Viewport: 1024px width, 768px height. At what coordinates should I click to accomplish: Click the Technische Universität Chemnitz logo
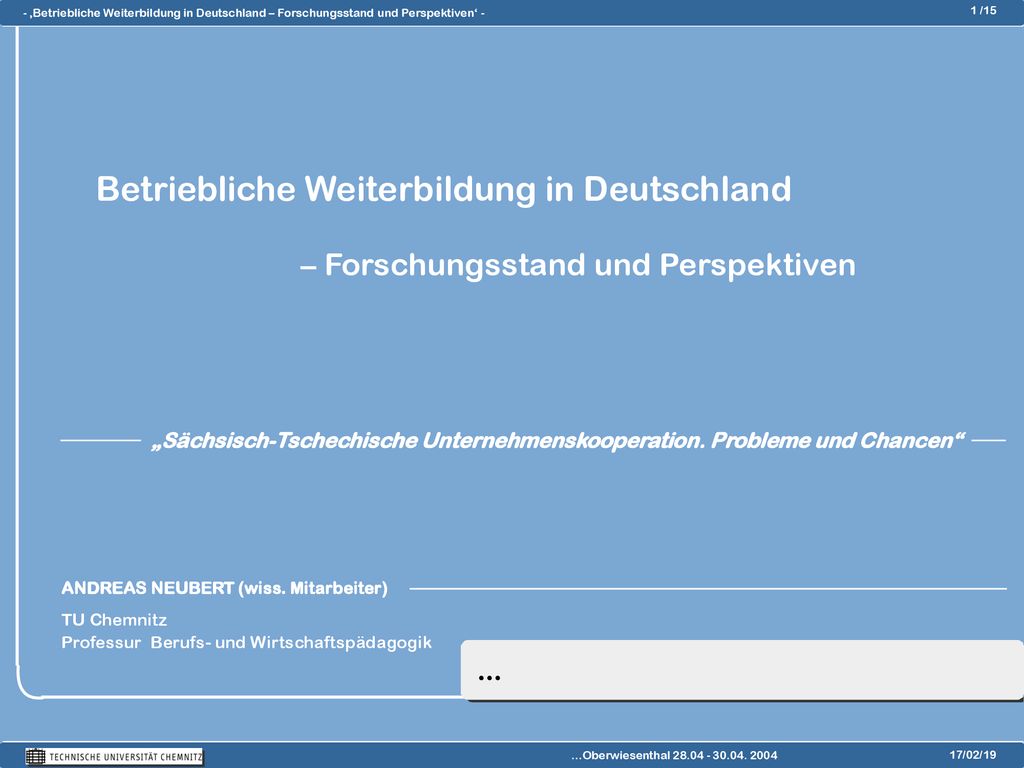tap(114, 757)
